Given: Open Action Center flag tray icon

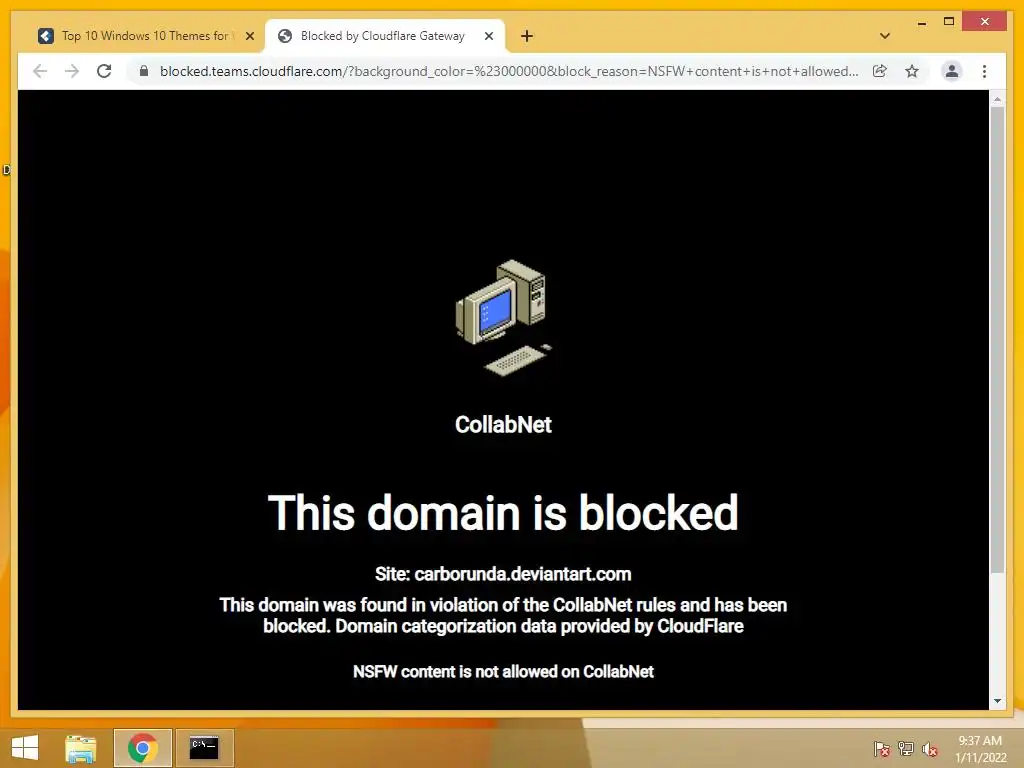Looking at the screenshot, I should 882,748.
